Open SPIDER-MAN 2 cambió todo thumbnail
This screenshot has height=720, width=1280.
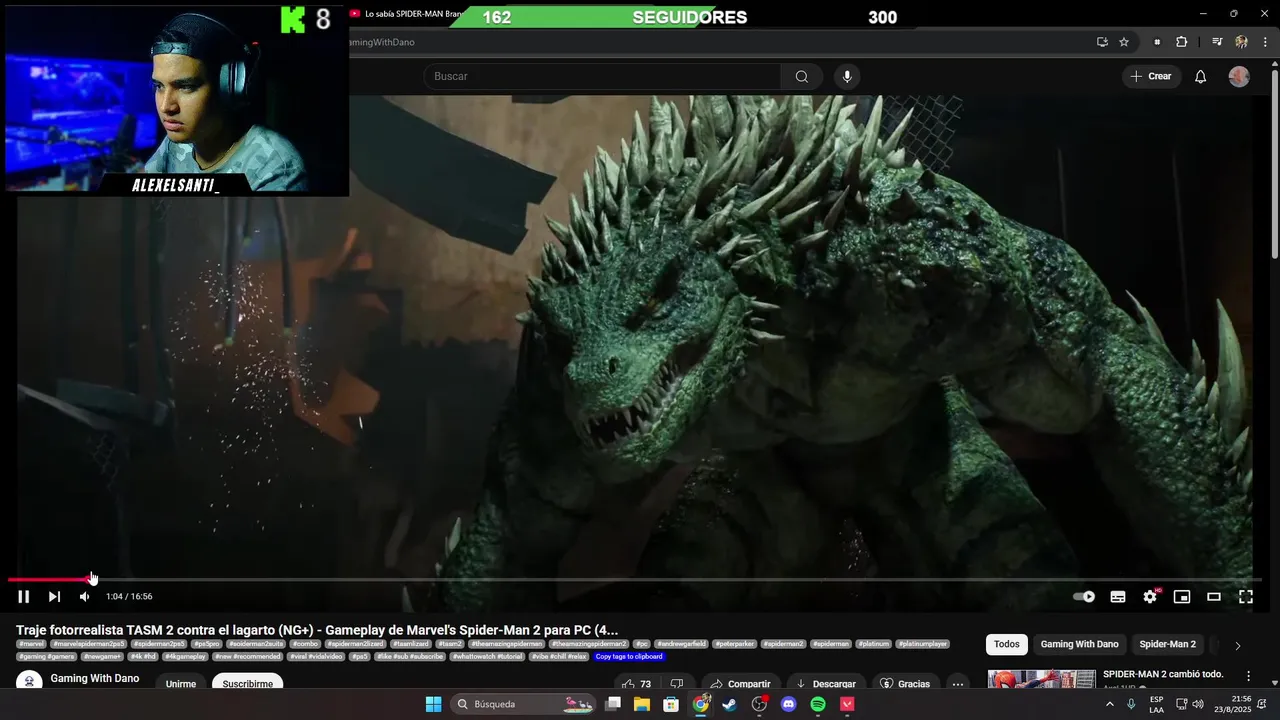[1042, 679]
